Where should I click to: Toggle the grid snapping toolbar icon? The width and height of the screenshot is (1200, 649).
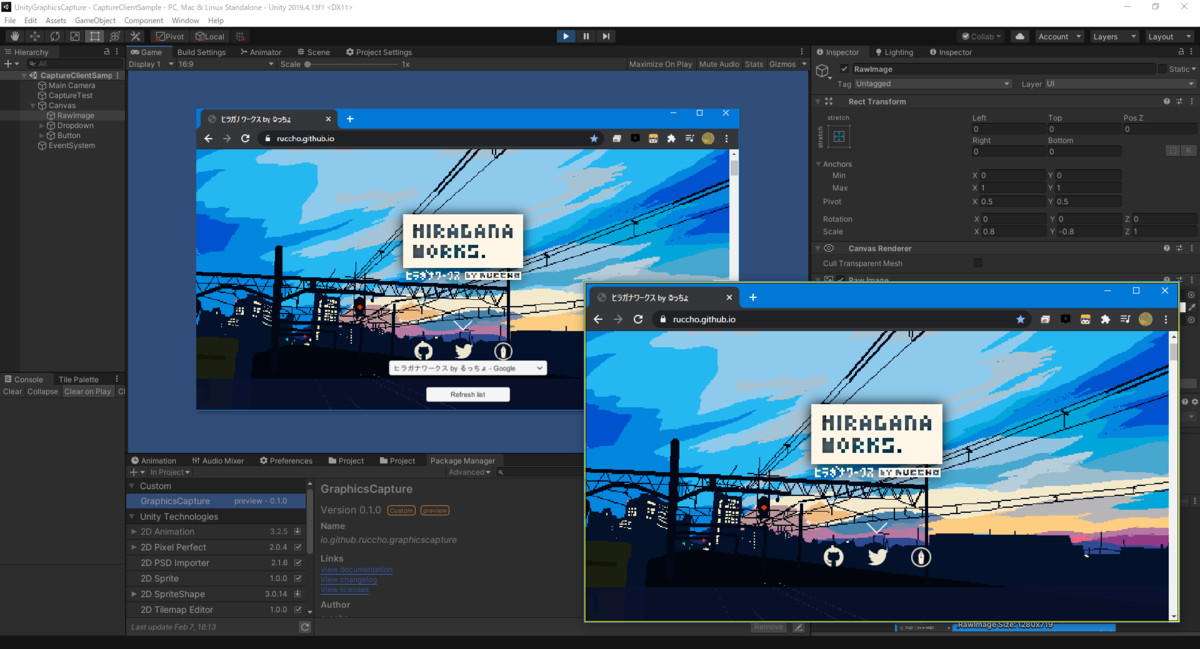240,36
